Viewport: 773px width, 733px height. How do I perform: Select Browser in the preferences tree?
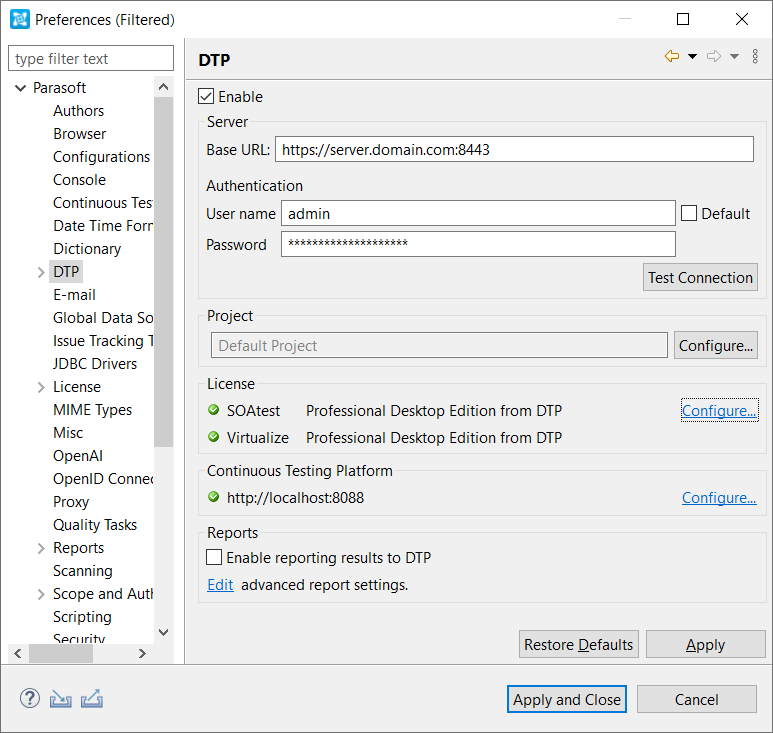coord(79,134)
